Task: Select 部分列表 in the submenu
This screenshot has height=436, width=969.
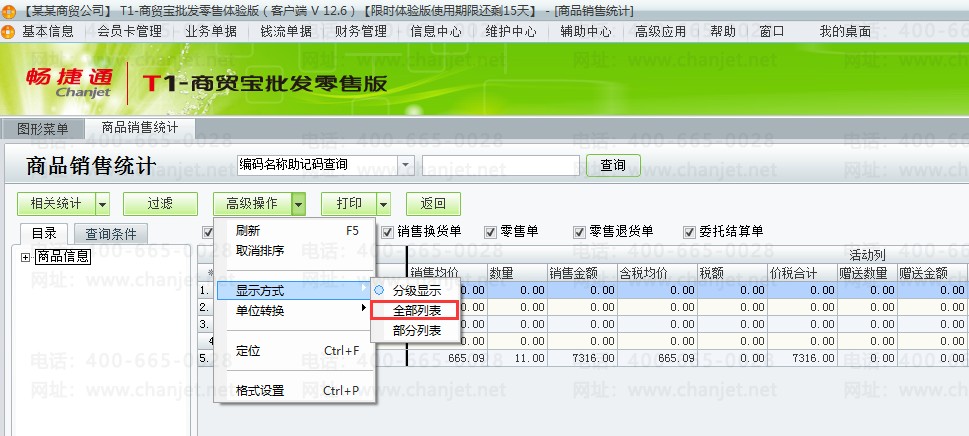Action: (415, 331)
